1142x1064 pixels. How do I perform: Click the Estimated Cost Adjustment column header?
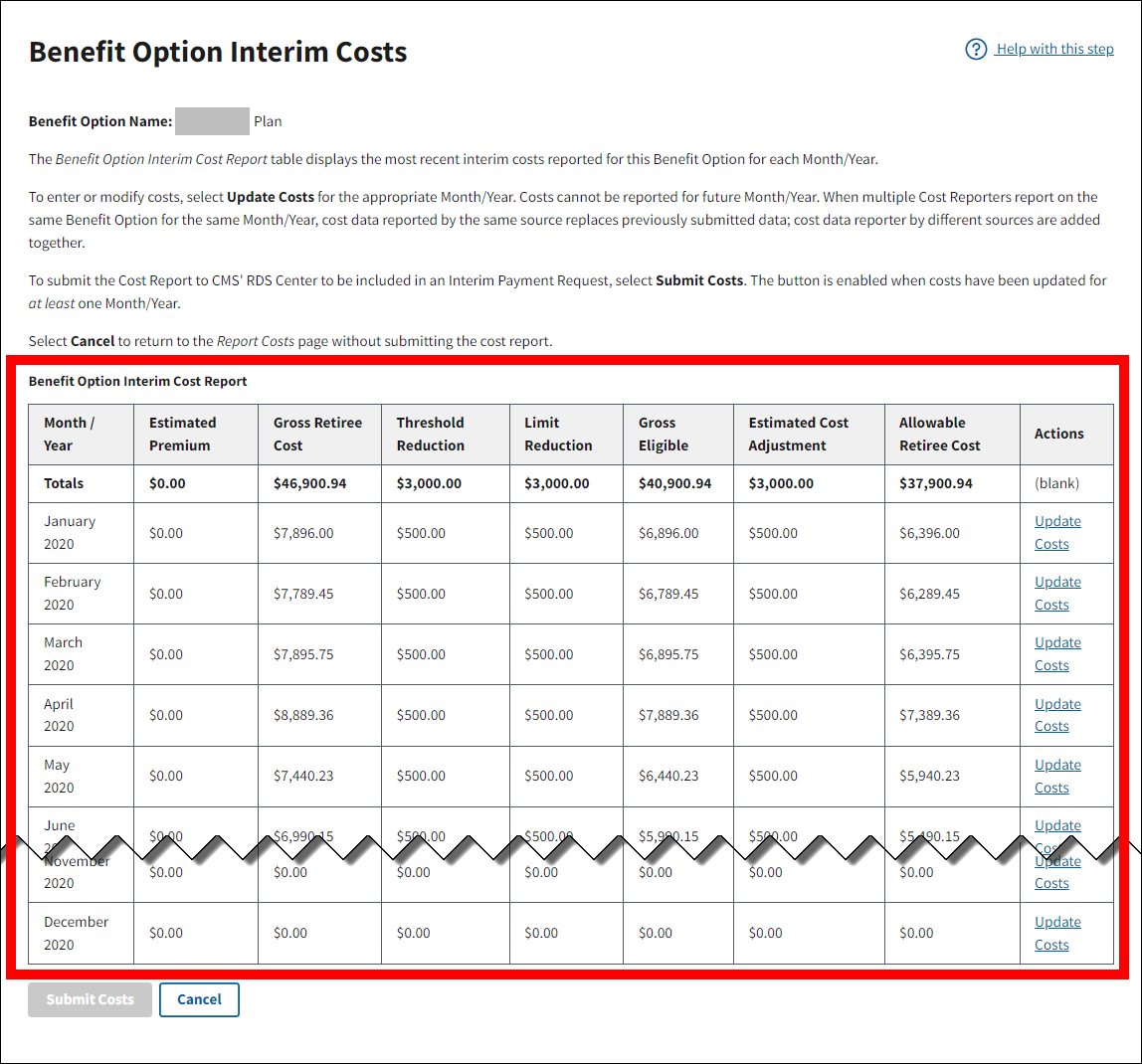(x=798, y=435)
